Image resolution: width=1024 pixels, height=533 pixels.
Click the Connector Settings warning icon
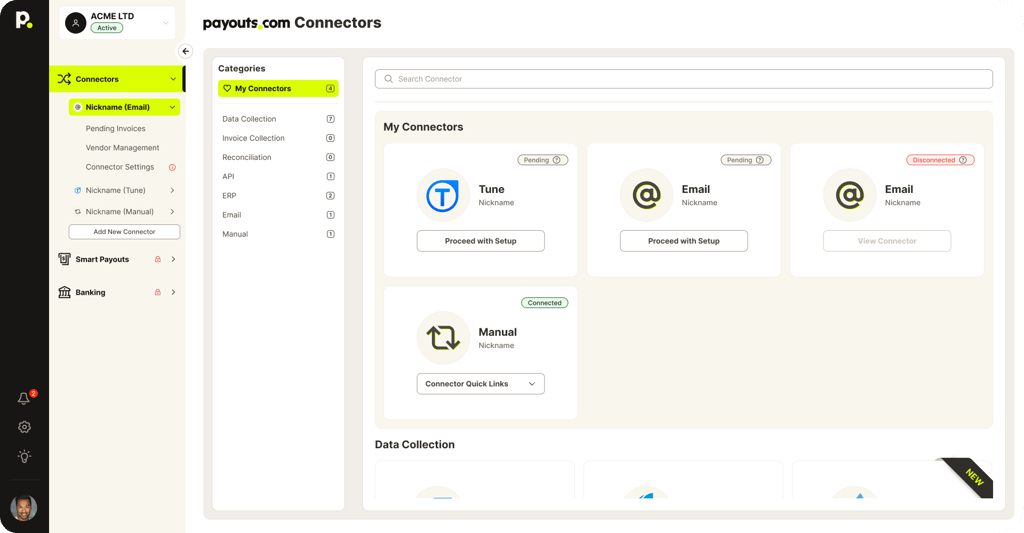click(x=172, y=167)
